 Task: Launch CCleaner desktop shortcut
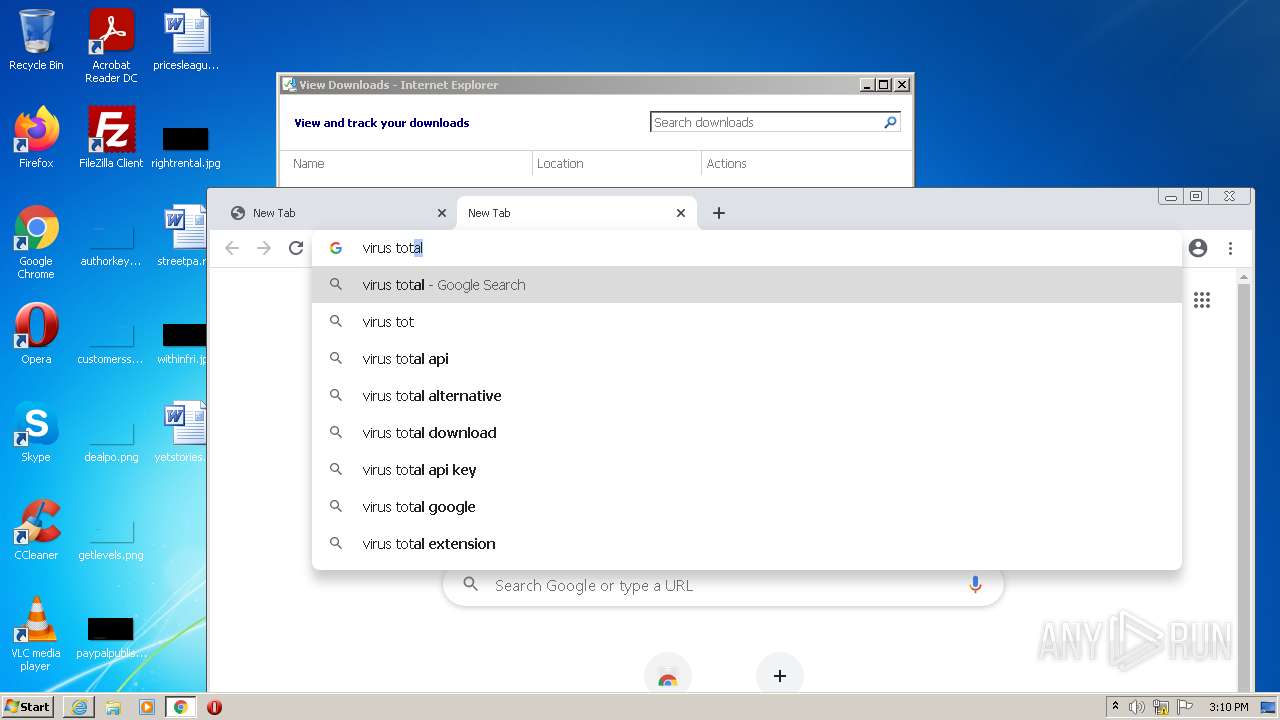point(36,530)
